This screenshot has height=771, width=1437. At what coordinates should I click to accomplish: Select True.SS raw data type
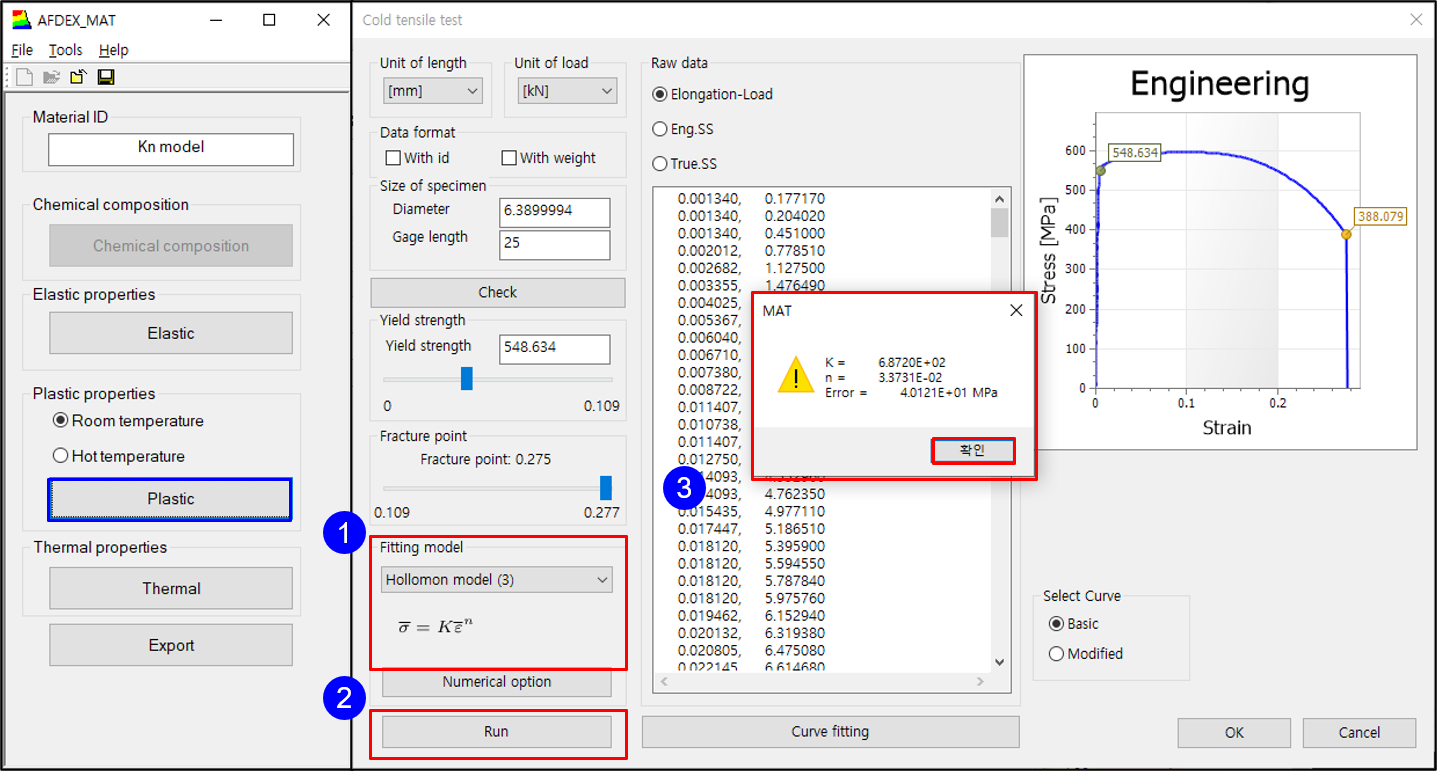tap(685, 164)
